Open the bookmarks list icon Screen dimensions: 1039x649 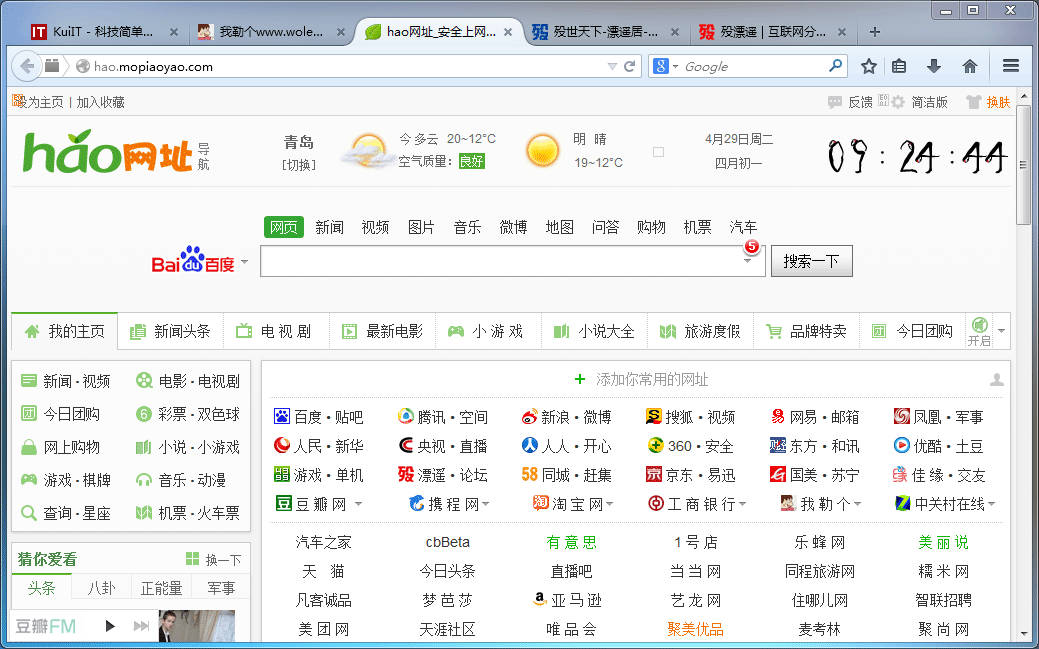coord(899,66)
